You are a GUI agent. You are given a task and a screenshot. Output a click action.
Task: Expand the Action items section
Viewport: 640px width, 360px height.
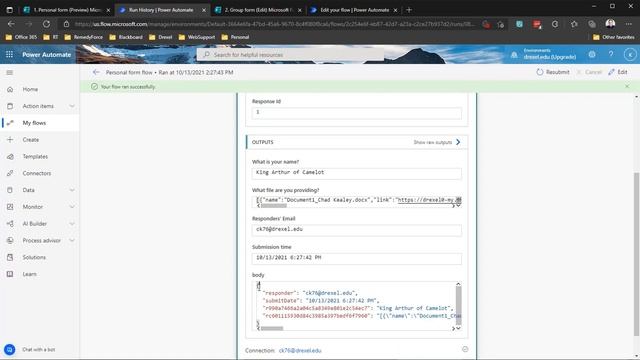(x=72, y=106)
